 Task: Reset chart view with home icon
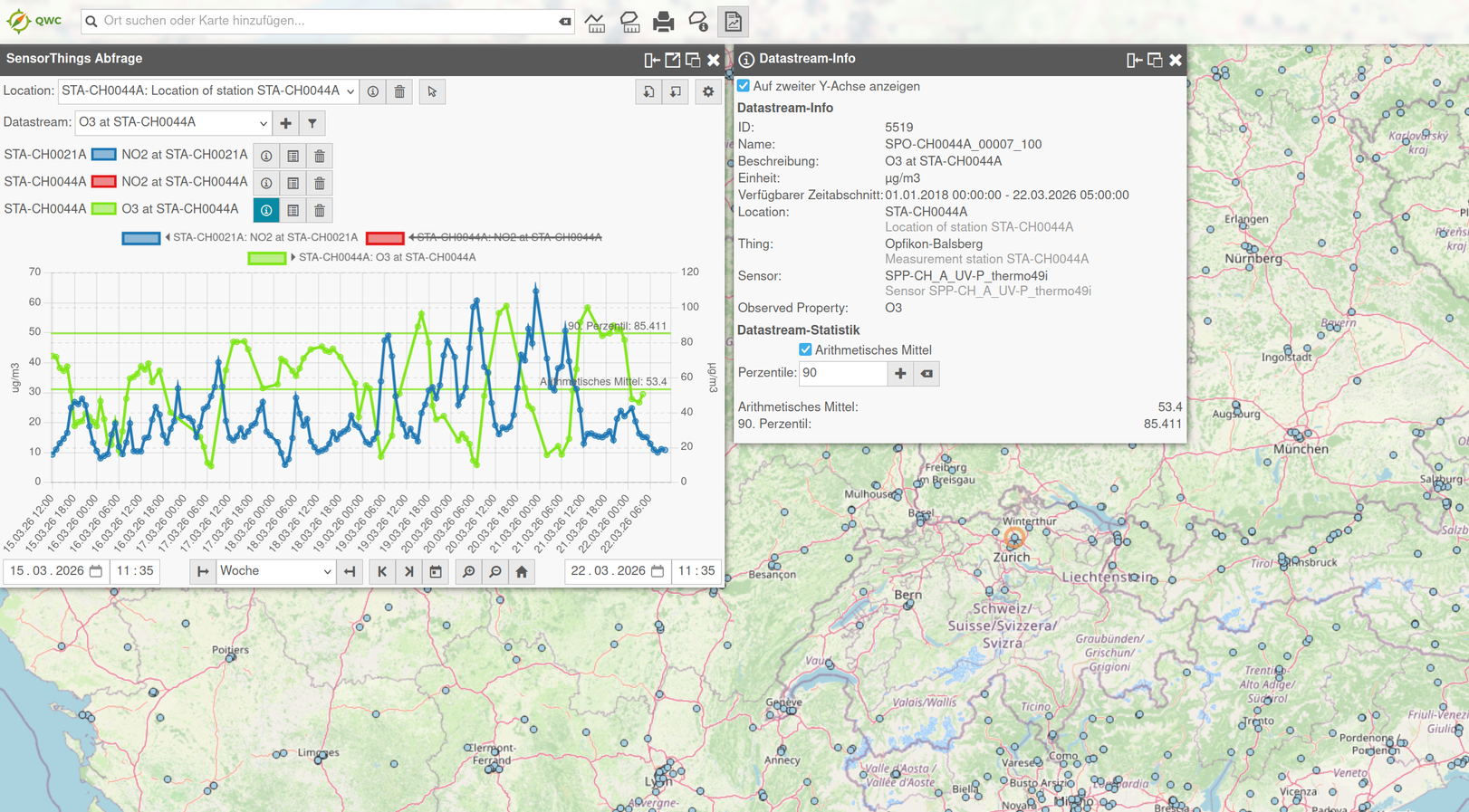point(522,571)
